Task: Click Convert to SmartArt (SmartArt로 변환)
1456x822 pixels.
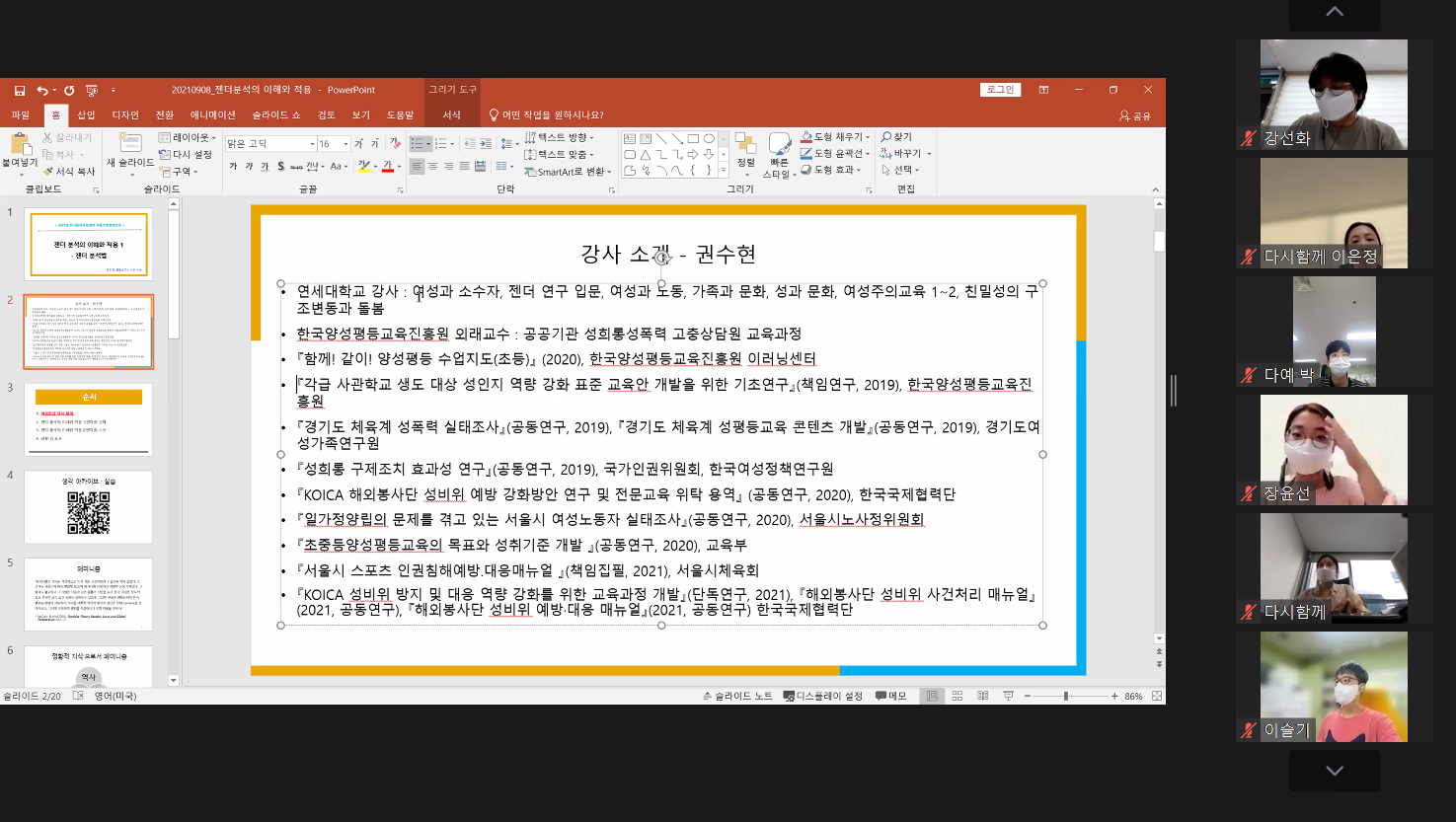Action: pyautogui.click(x=568, y=172)
